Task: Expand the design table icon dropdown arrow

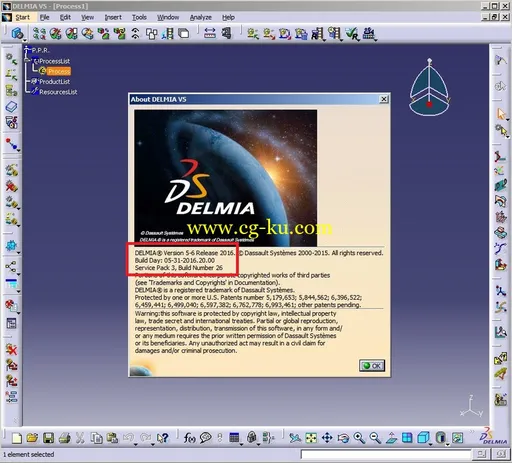Action: tap(241, 444)
